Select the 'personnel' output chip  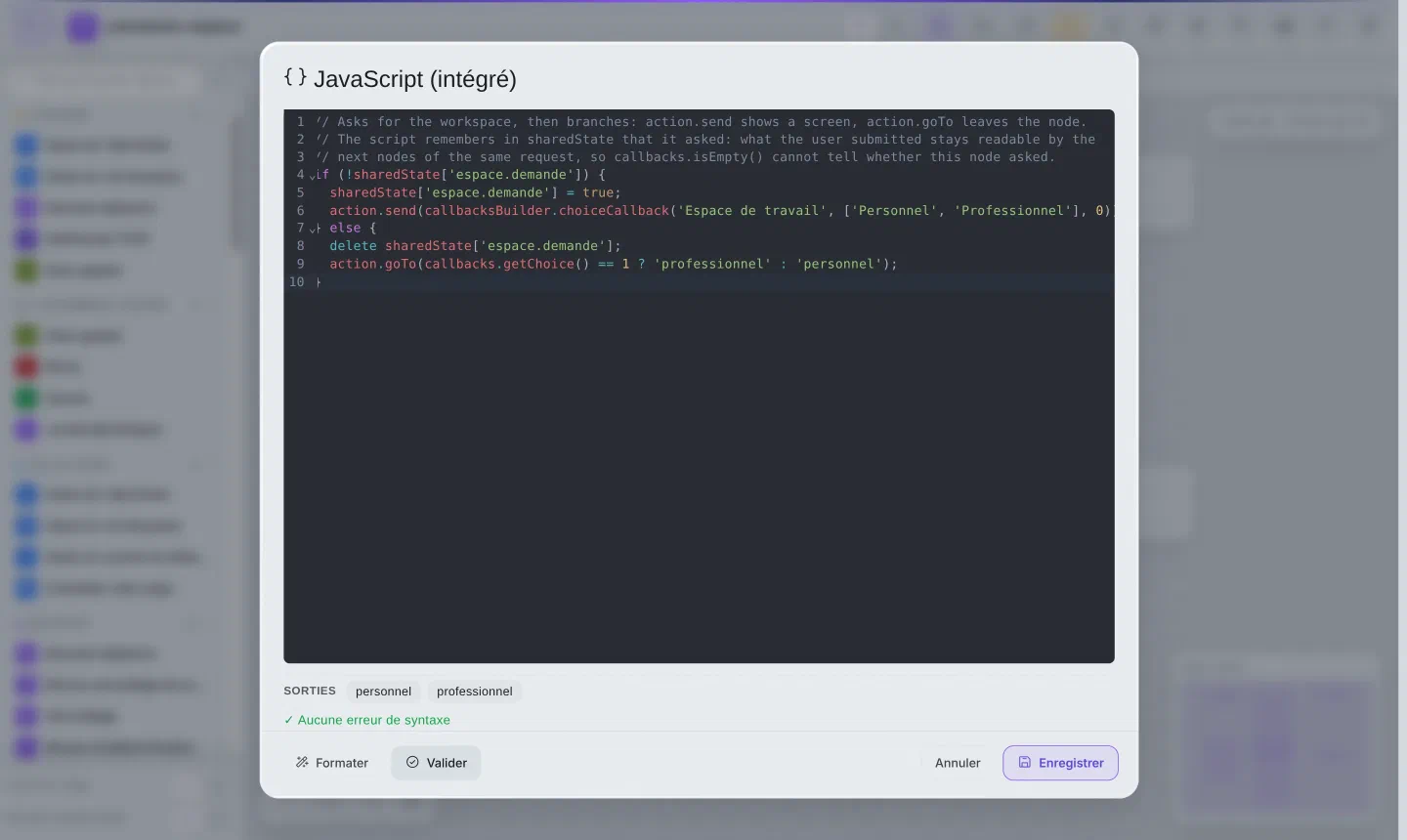coord(383,692)
